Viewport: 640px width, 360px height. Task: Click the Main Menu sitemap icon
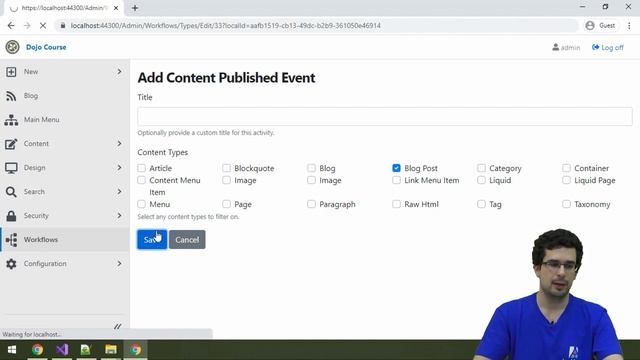11,120
